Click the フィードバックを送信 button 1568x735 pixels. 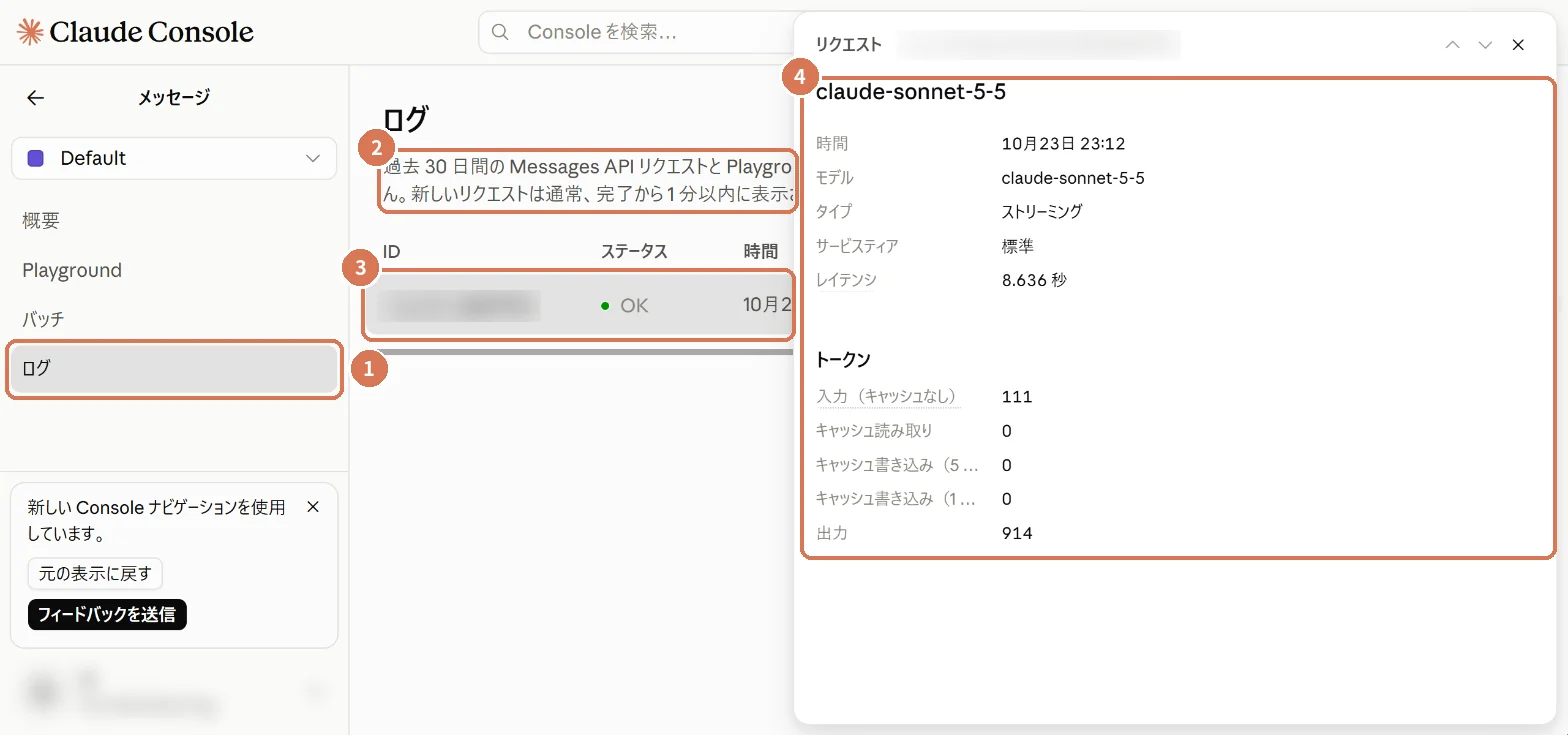click(107, 614)
